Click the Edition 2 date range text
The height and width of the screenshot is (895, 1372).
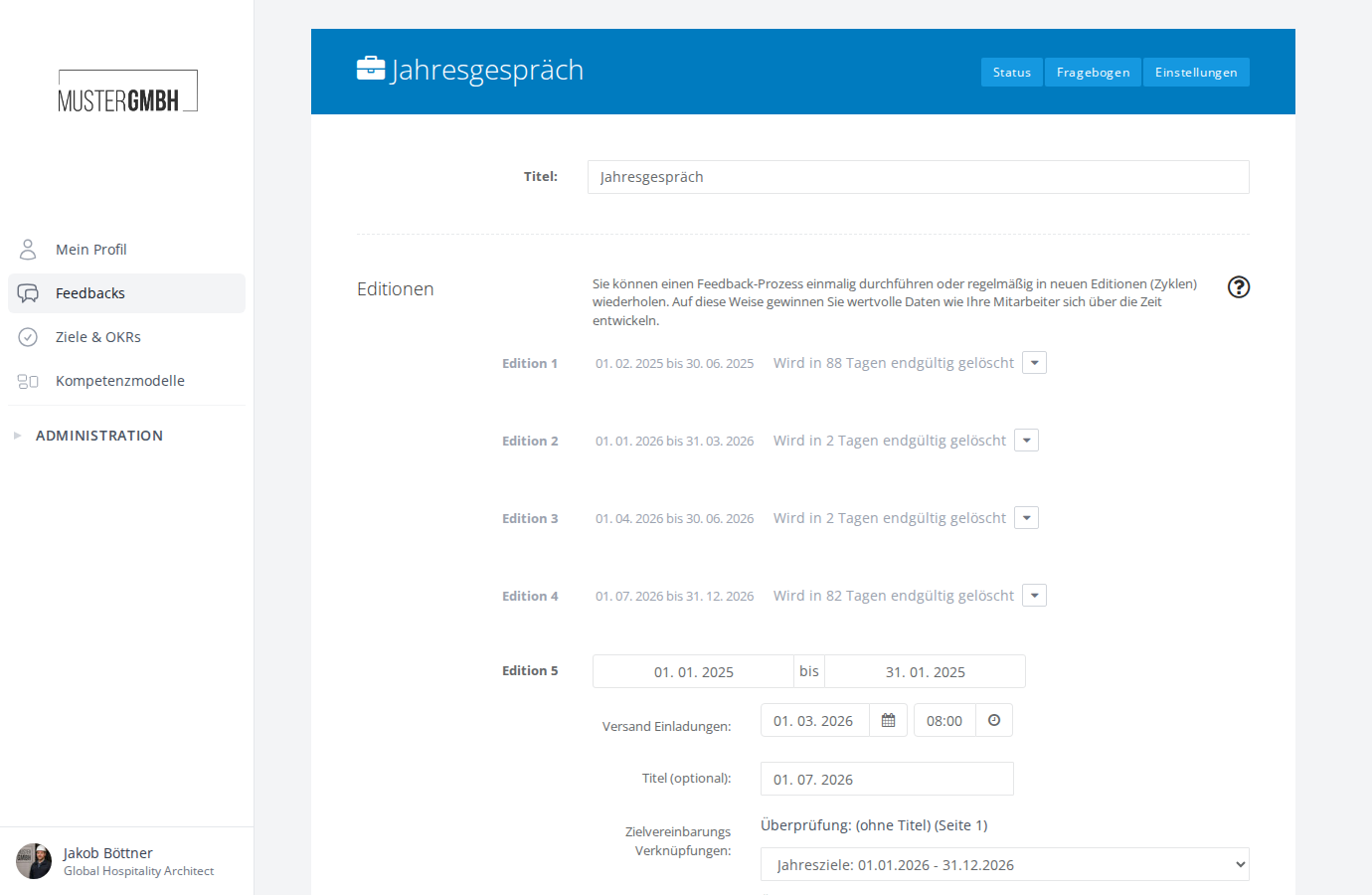point(675,442)
